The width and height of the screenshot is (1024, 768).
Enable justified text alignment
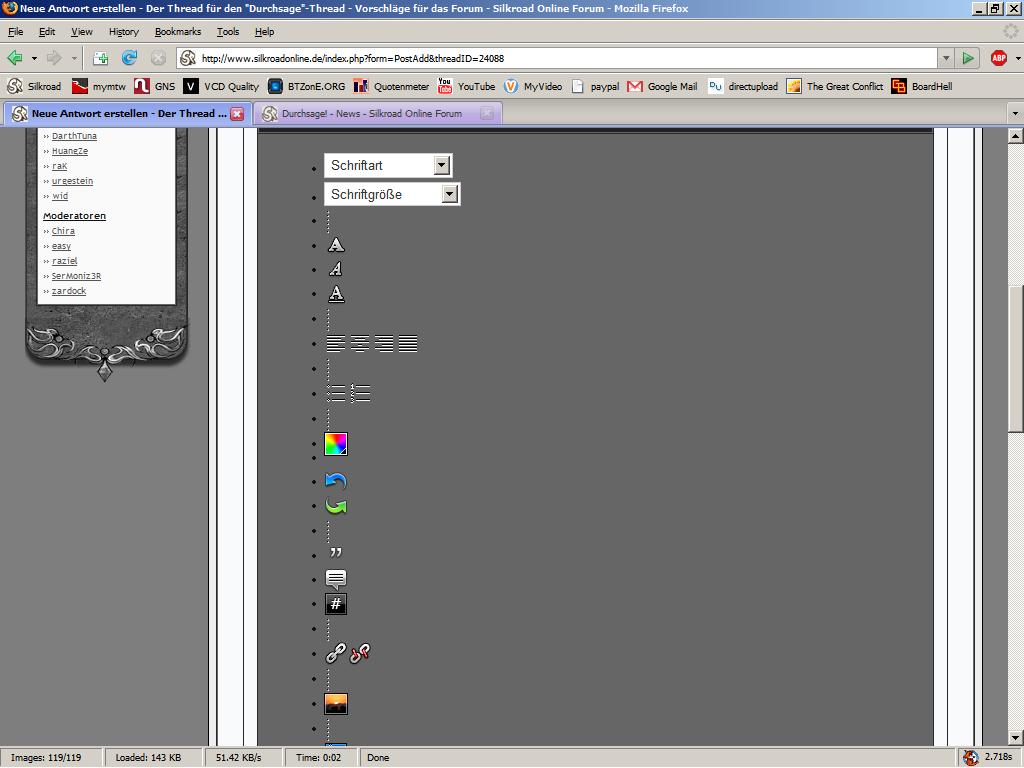[408, 344]
